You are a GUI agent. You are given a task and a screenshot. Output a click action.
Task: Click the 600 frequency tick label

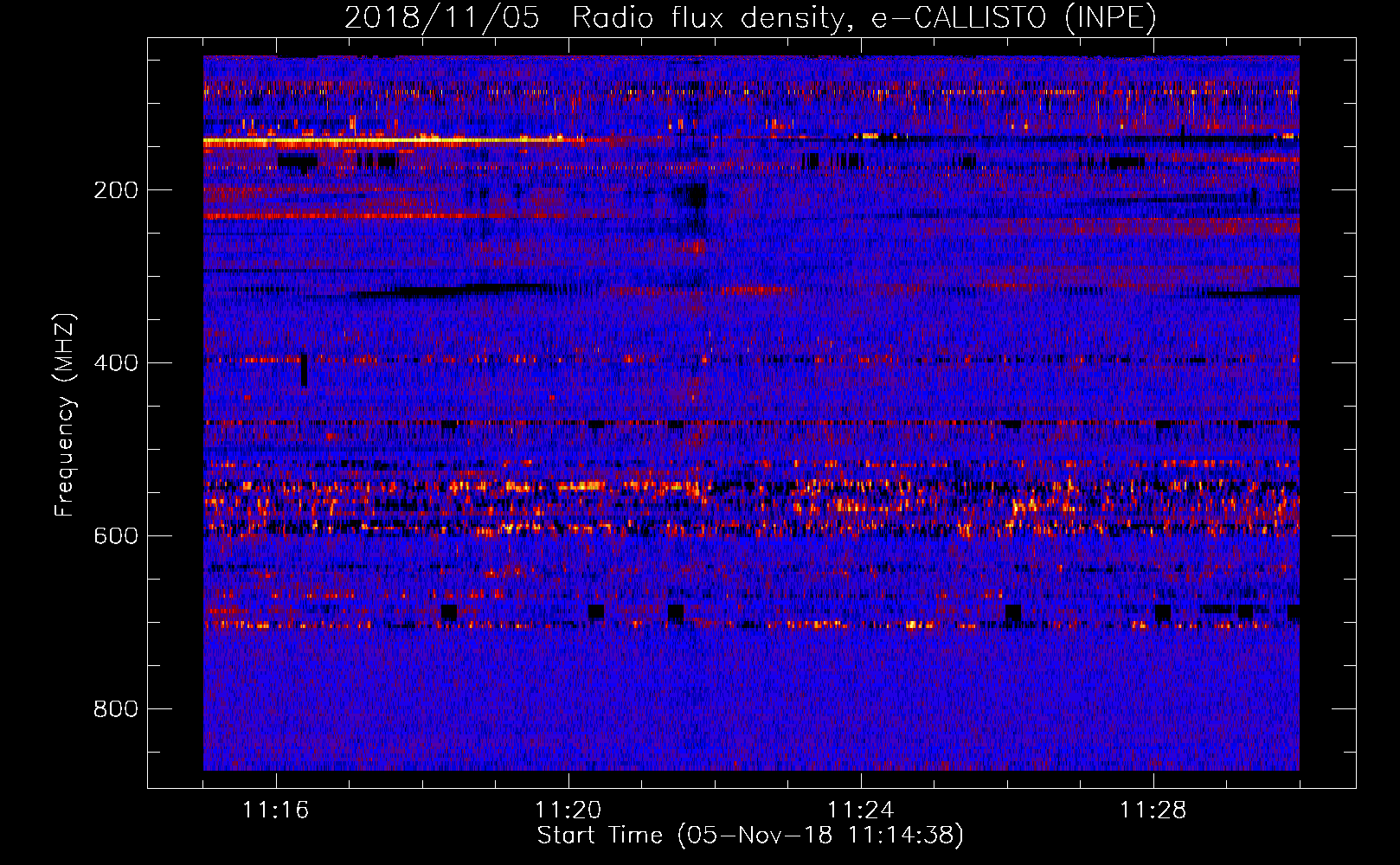(116, 536)
